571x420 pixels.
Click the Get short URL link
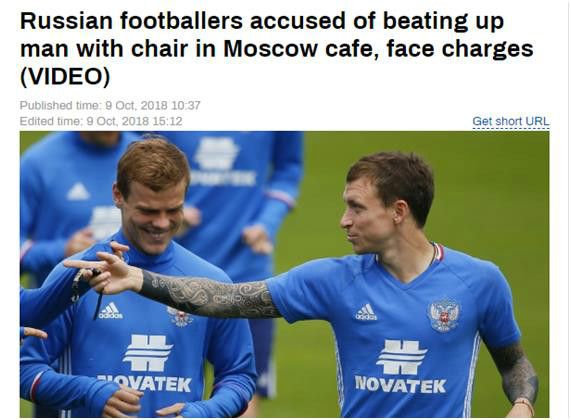[511, 121]
